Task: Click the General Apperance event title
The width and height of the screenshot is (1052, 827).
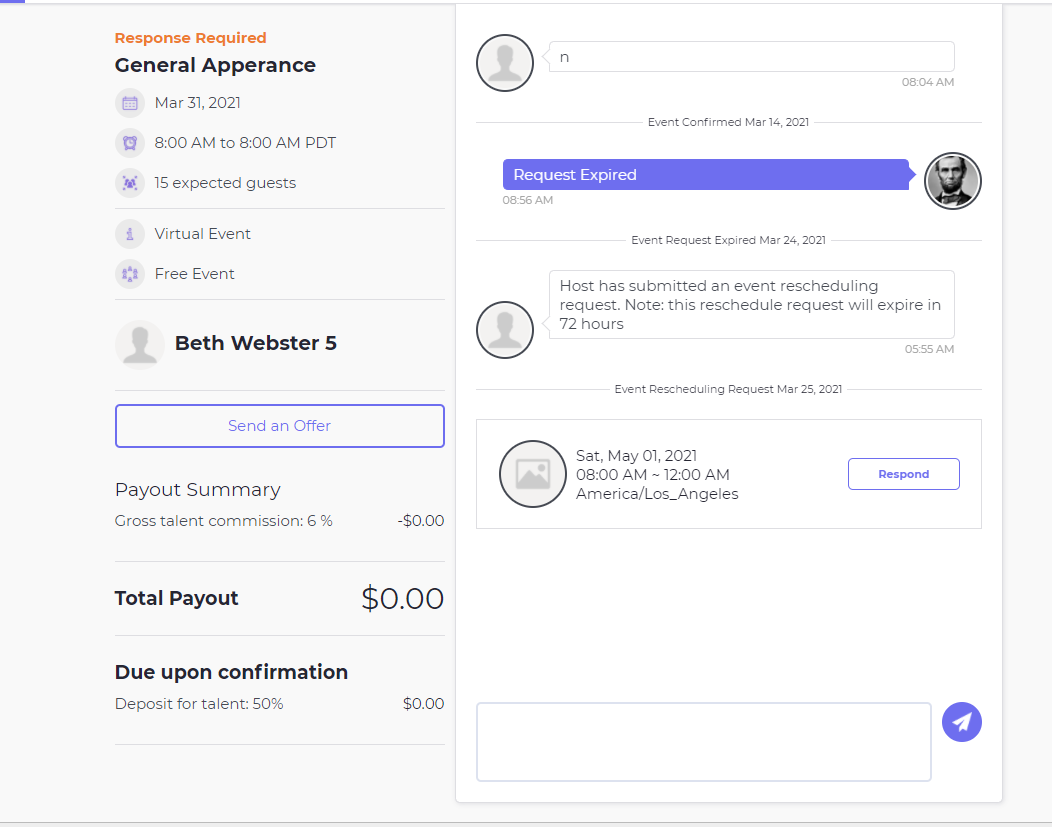Action: (x=215, y=66)
